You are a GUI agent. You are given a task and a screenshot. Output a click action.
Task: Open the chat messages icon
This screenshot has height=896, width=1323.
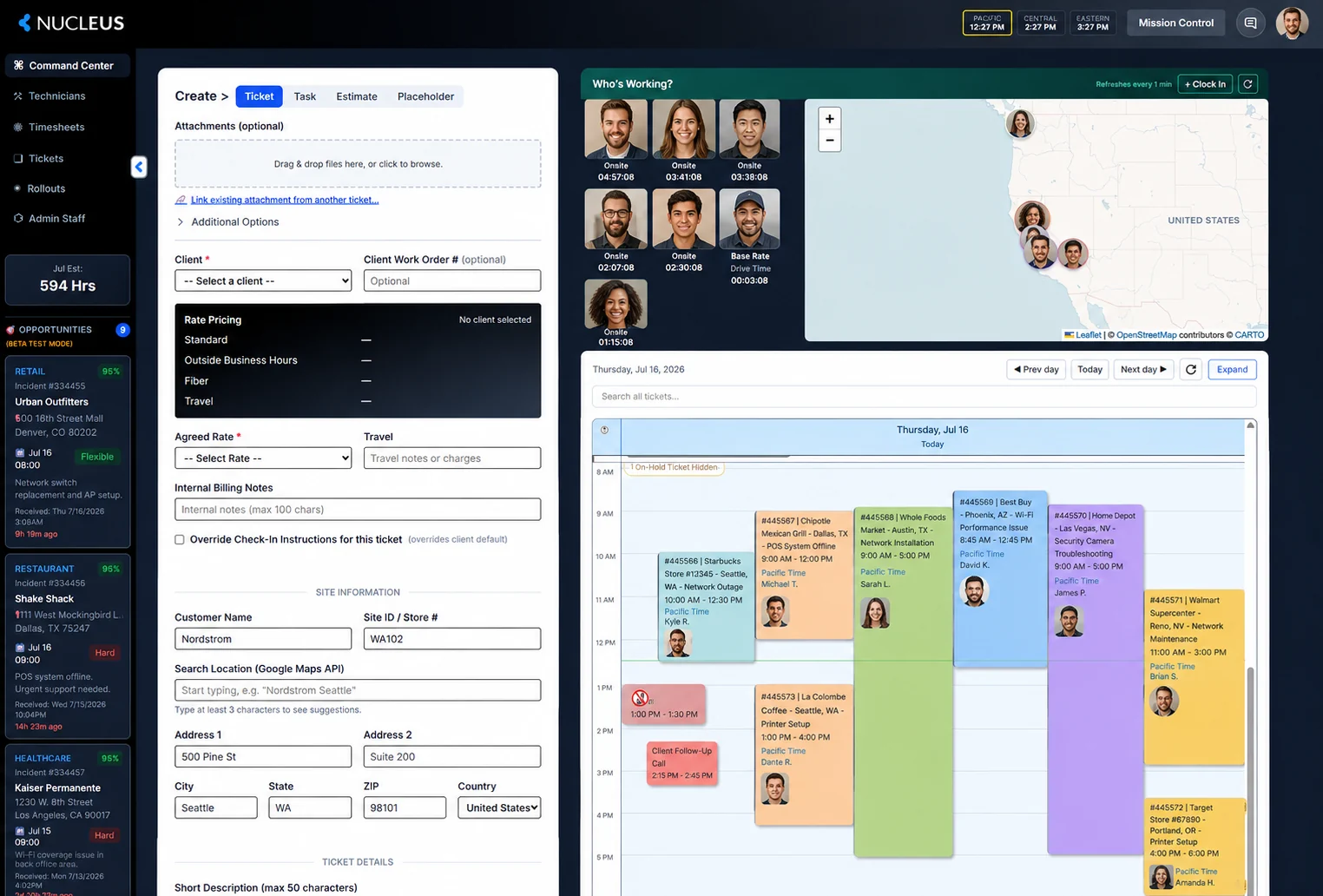tap(1250, 23)
